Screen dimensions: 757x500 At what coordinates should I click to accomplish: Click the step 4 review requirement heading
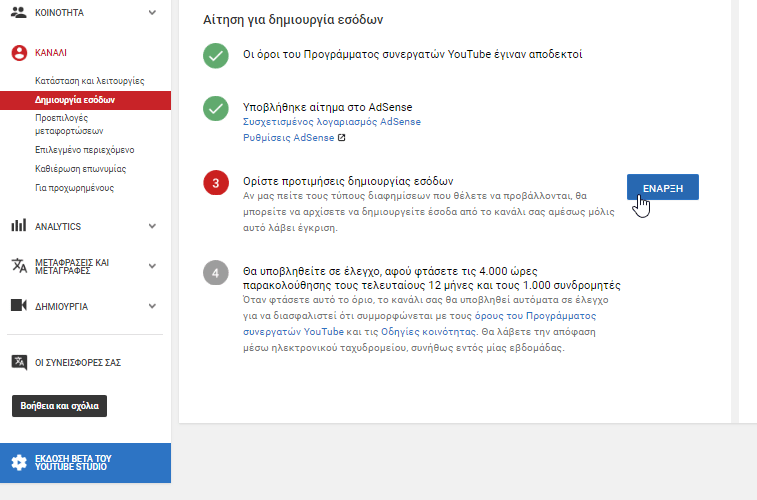432,278
